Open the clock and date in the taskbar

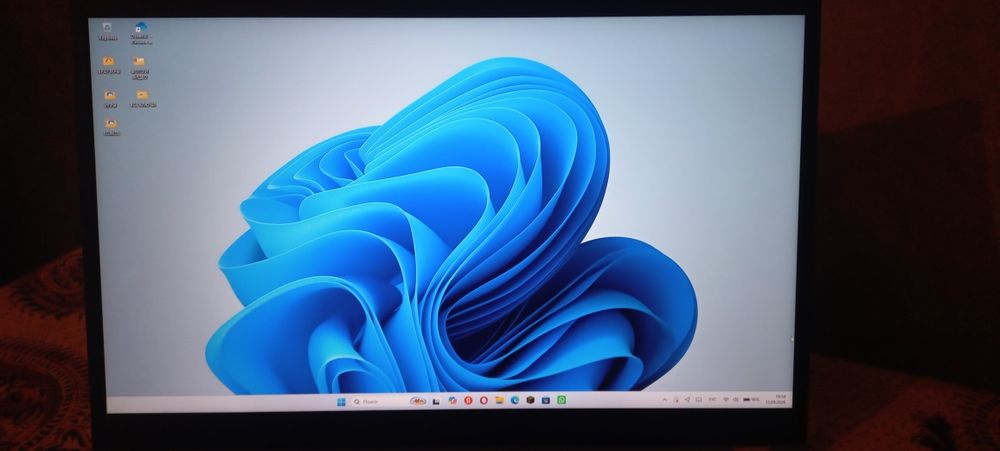(776, 399)
